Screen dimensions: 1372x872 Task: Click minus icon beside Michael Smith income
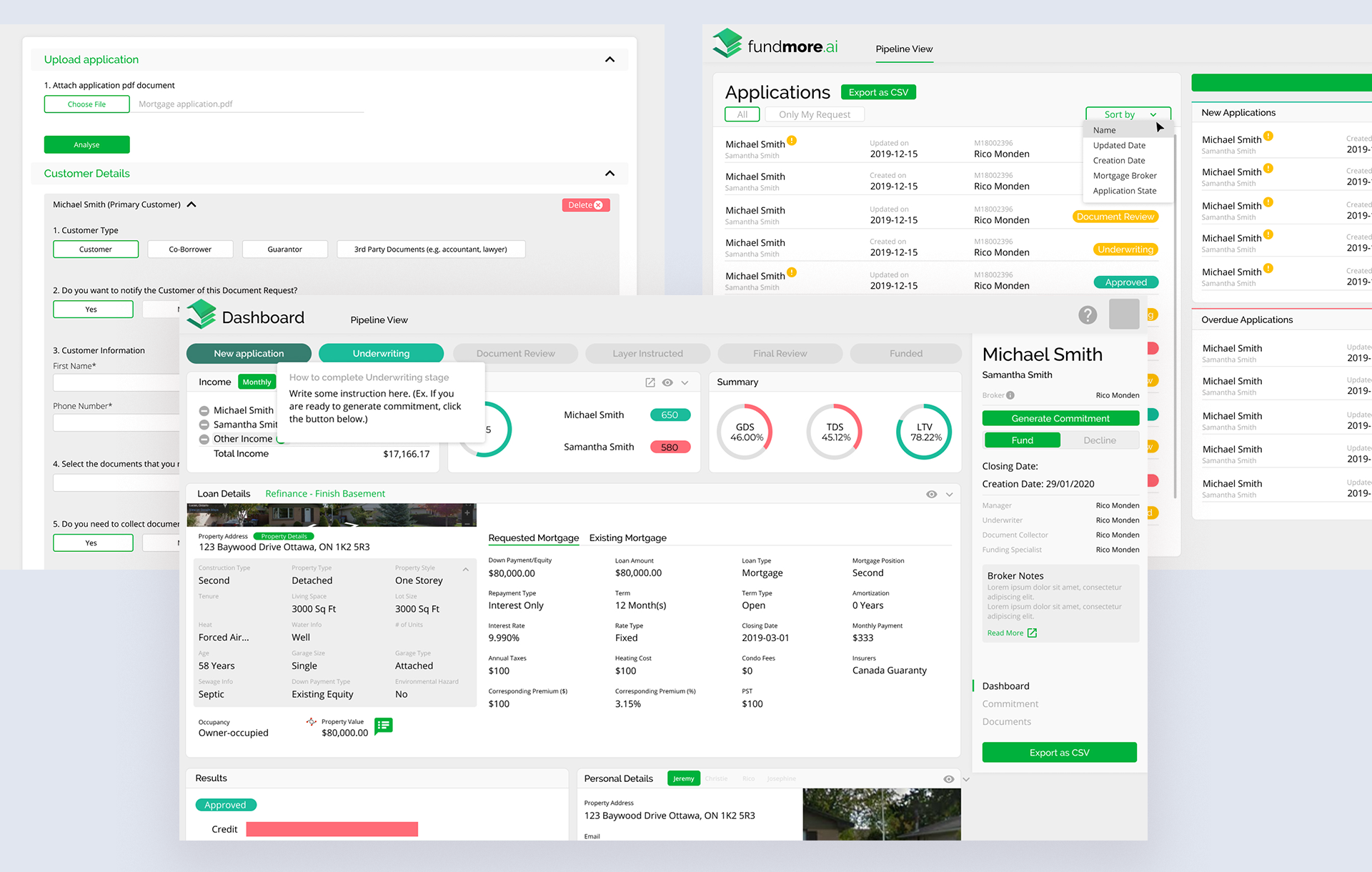coord(204,411)
